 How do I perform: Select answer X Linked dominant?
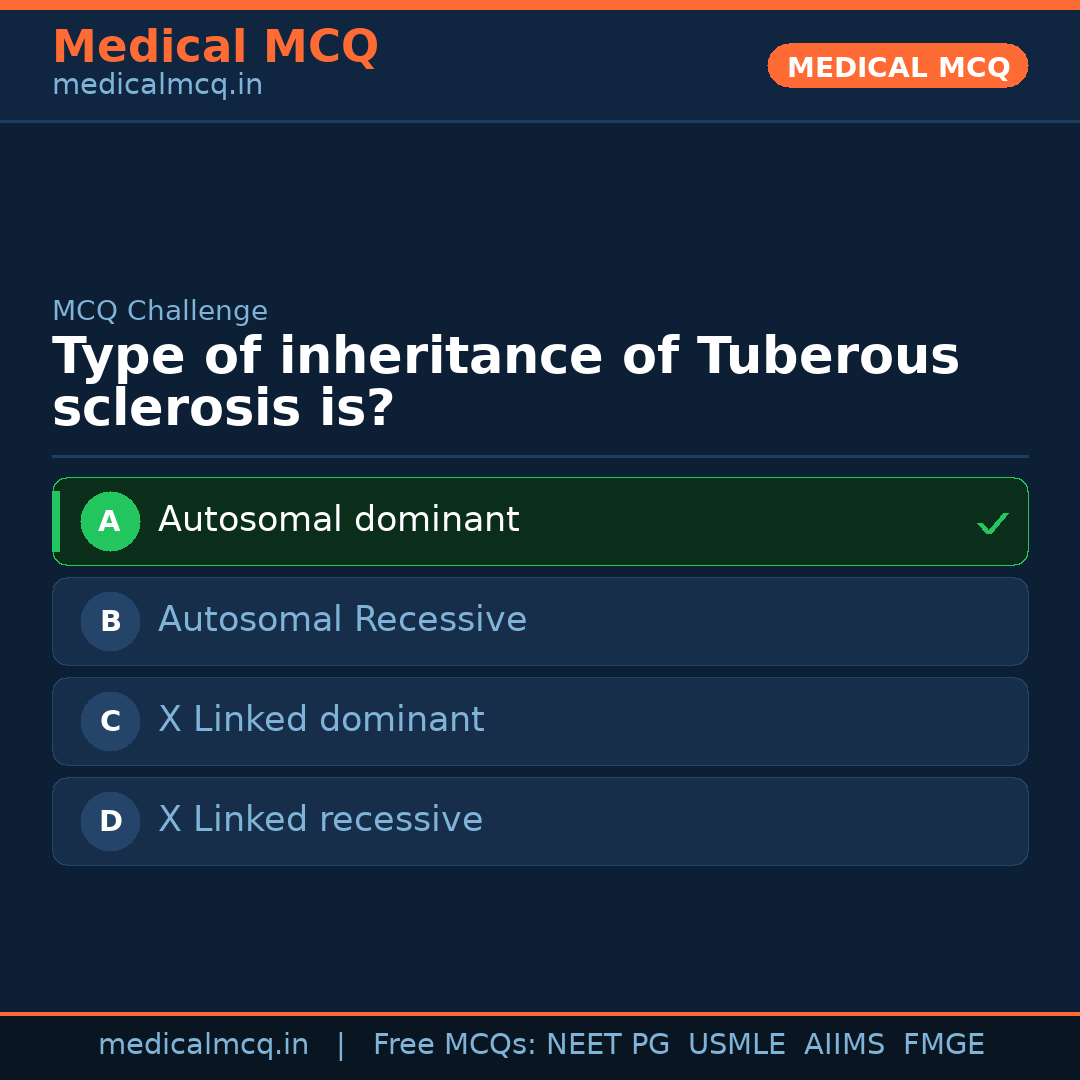pyautogui.click(x=321, y=720)
